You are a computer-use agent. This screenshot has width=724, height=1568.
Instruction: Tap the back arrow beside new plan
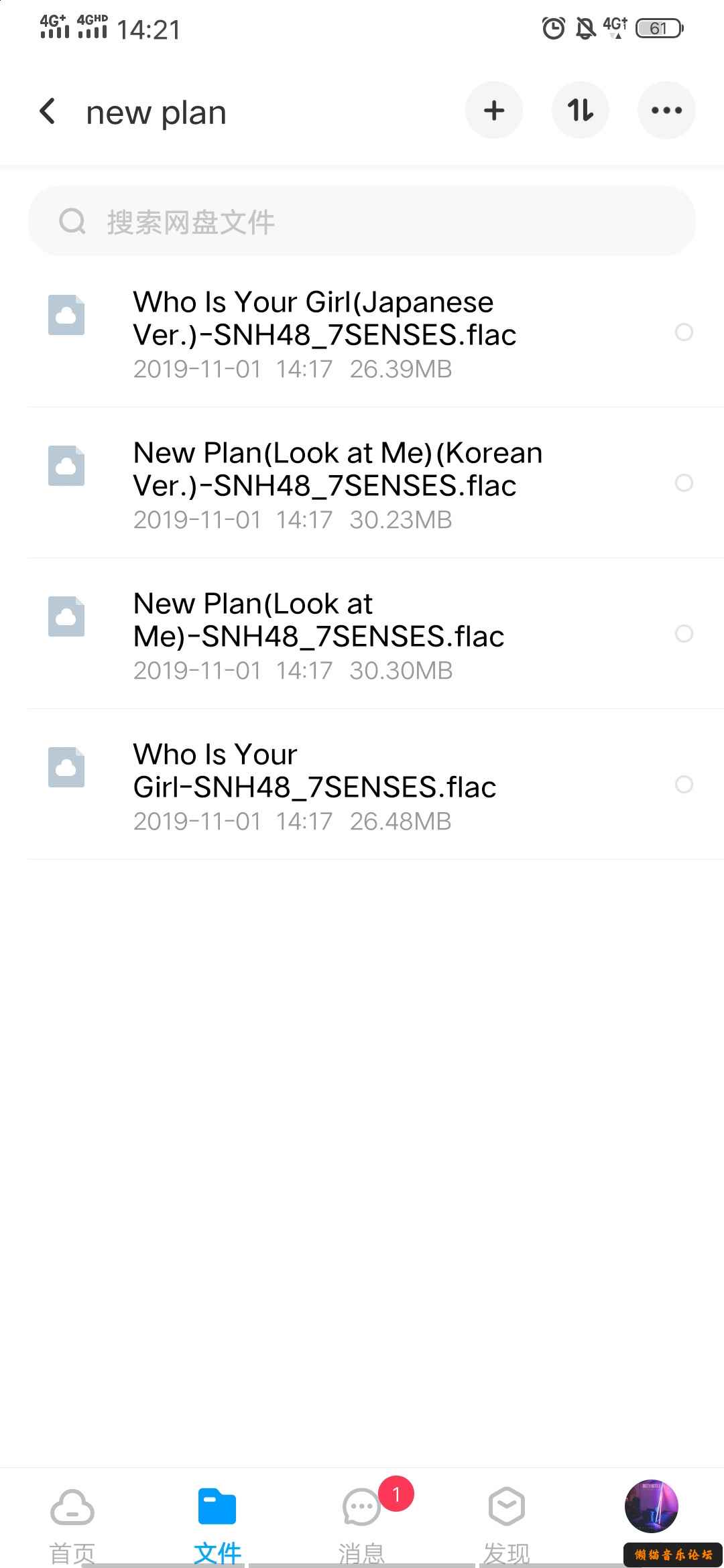(48, 111)
